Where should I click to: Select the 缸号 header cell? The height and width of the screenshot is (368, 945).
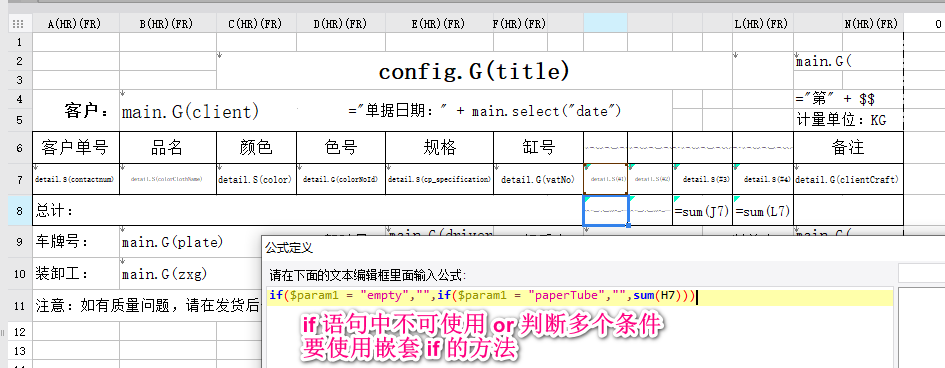[538, 148]
